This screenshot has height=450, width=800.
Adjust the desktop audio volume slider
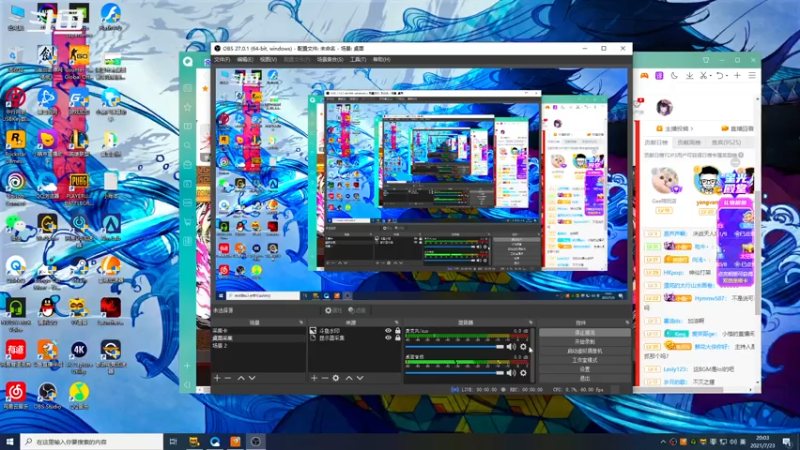(x=455, y=373)
